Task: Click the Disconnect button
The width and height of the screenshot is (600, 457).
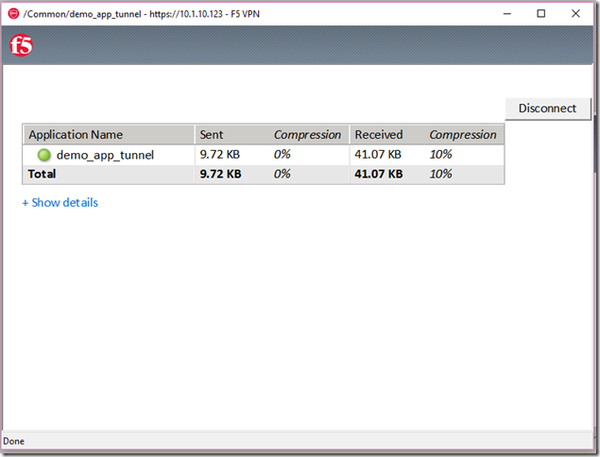Action: click(x=548, y=109)
